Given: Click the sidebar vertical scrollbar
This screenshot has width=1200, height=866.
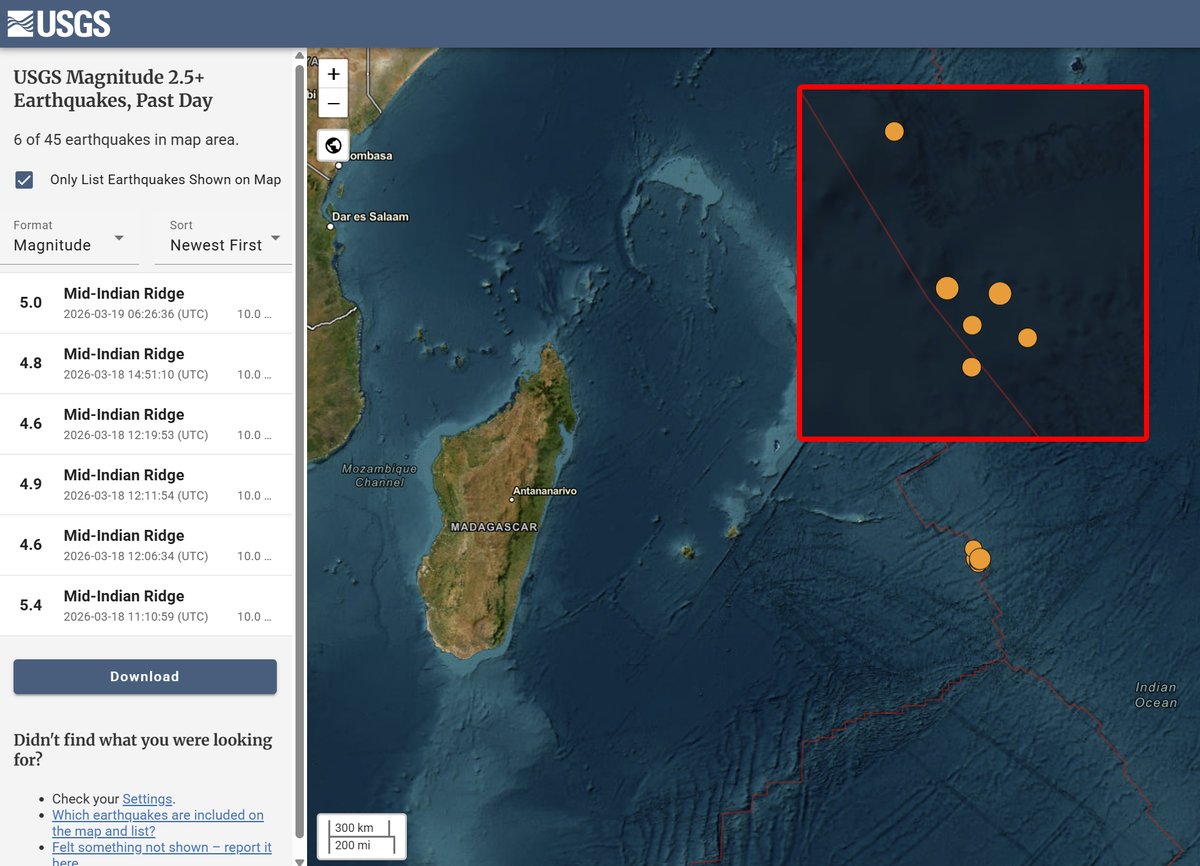Looking at the screenshot, I should 300,450.
